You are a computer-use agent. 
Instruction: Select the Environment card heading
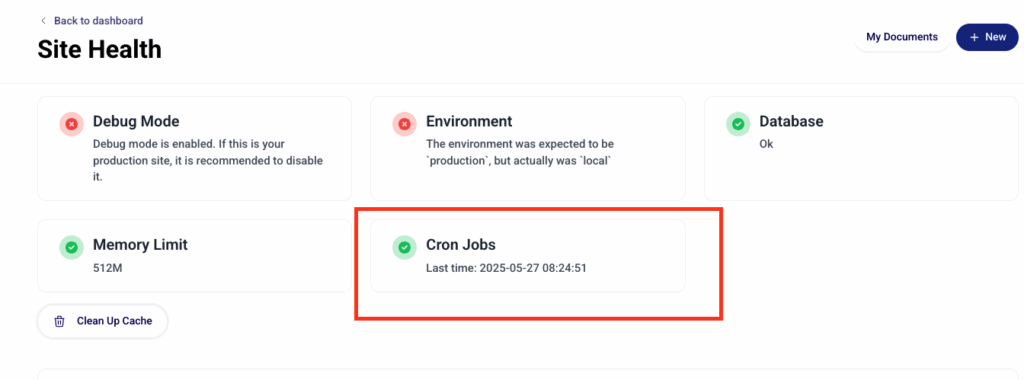click(469, 121)
